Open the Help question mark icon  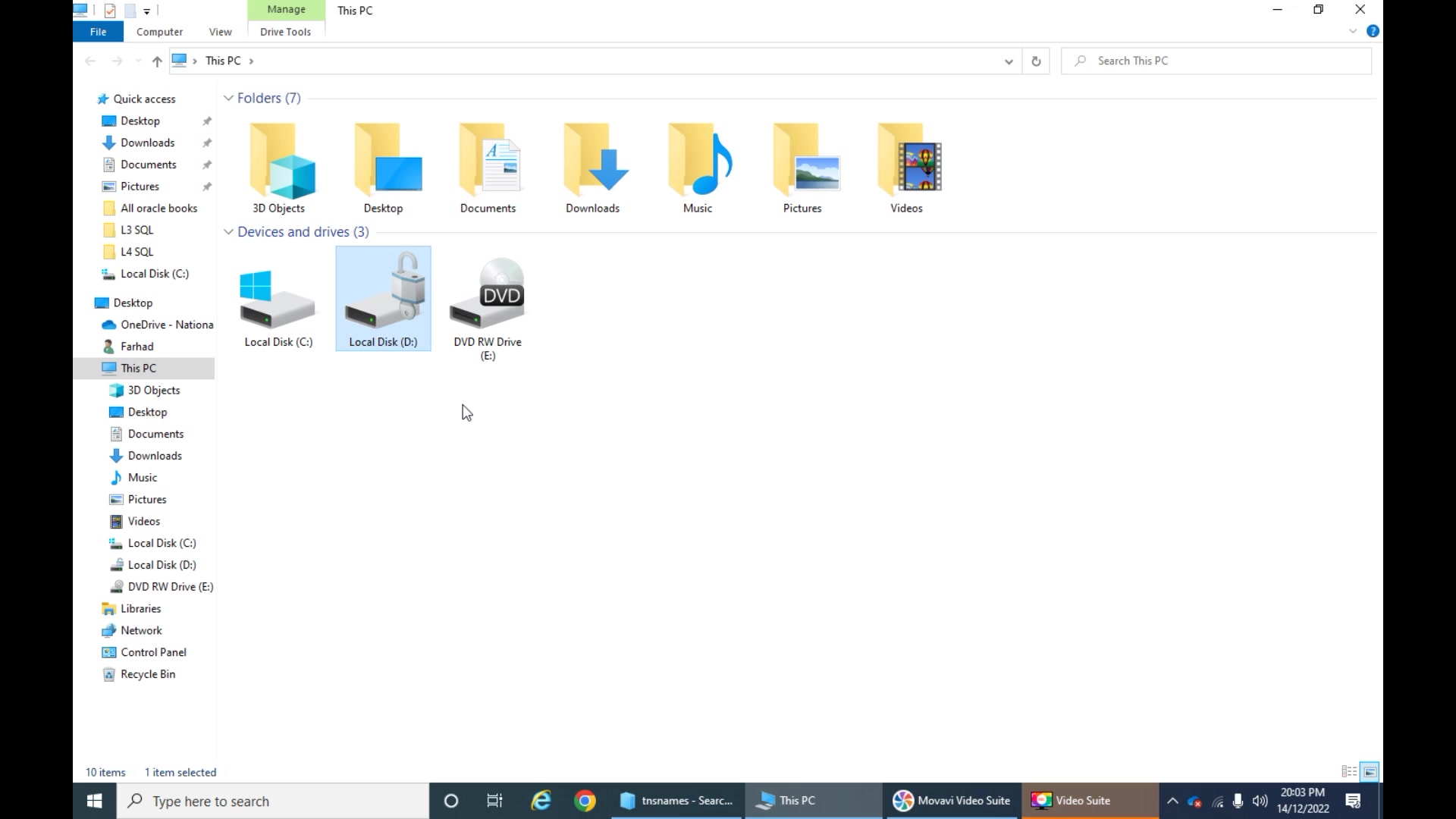click(x=1373, y=31)
